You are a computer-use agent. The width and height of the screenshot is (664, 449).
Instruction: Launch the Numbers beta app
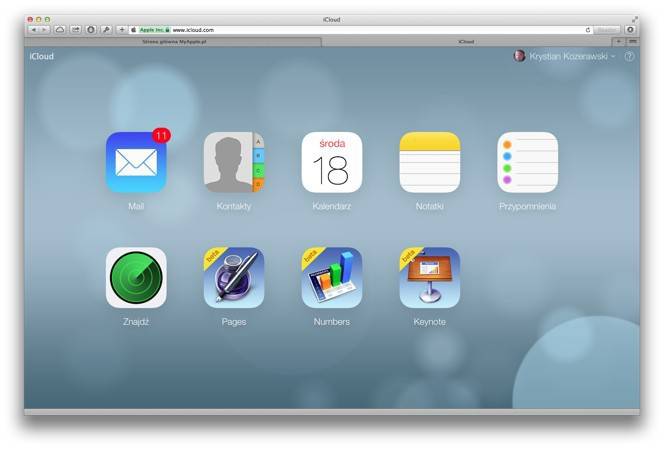click(x=332, y=278)
